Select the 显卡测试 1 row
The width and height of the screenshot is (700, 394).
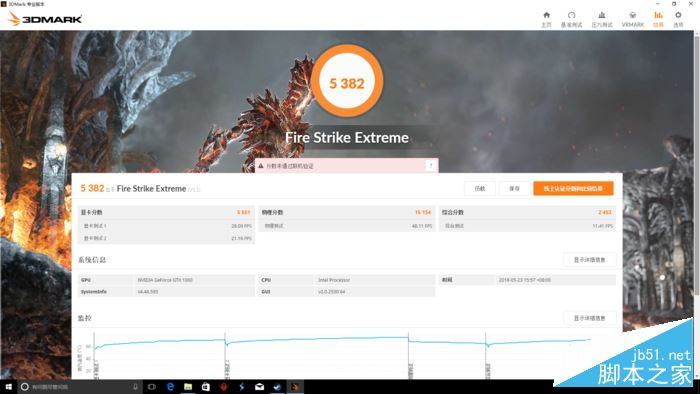[166, 226]
